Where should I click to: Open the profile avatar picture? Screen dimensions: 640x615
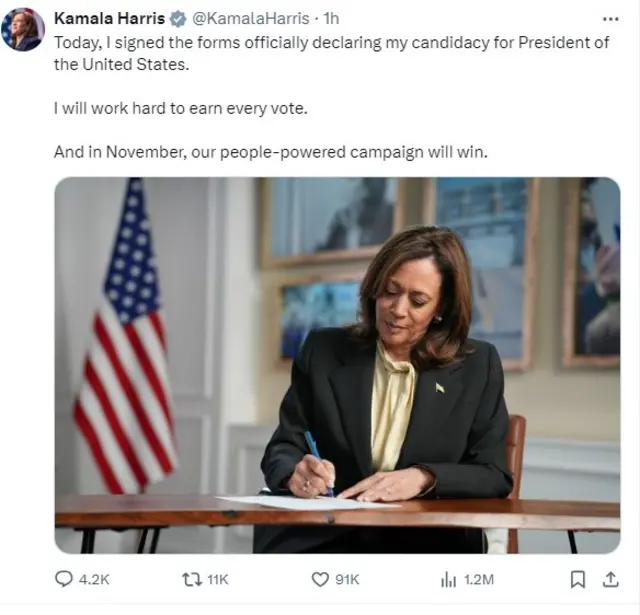coord(23,30)
